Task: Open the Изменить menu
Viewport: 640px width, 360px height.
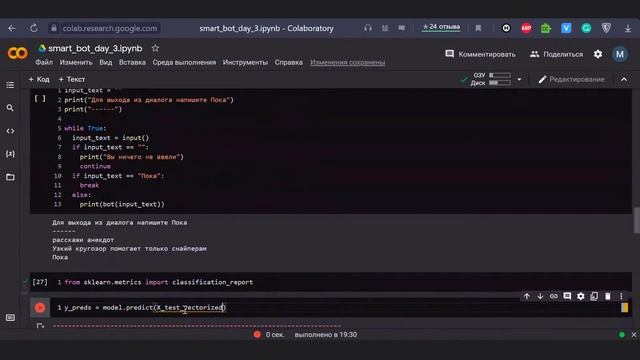Action: pos(76,62)
